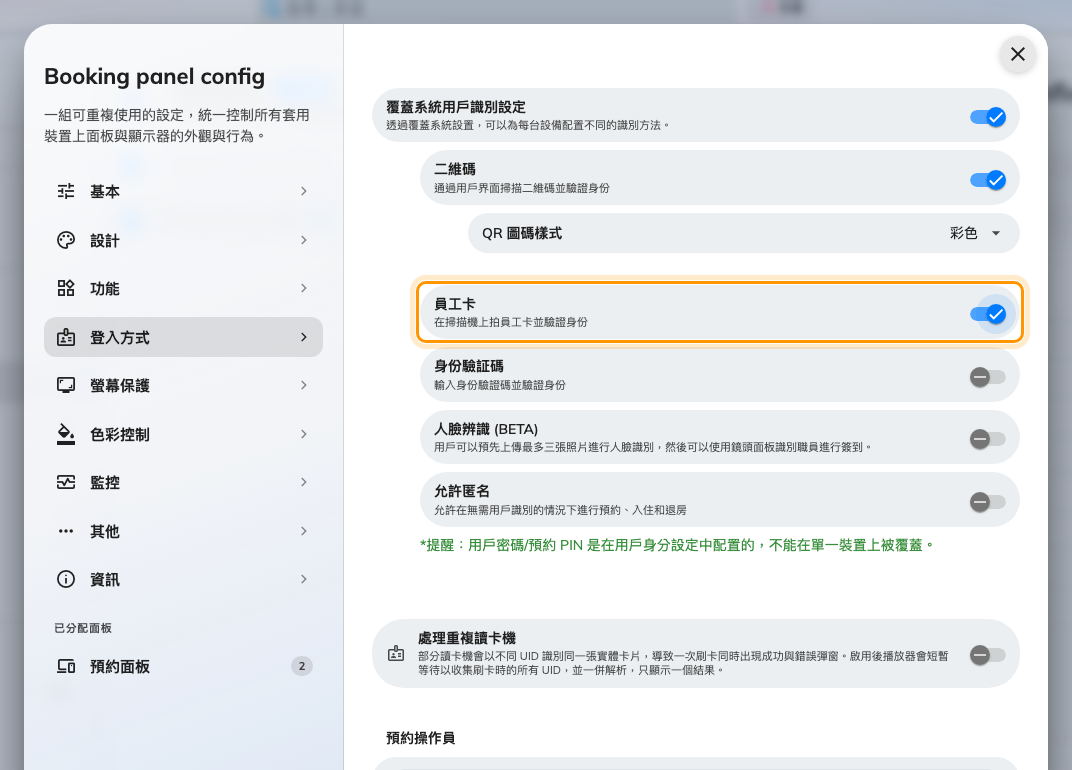
Task: Select the 登入方式 section
Action: [x=183, y=337]
